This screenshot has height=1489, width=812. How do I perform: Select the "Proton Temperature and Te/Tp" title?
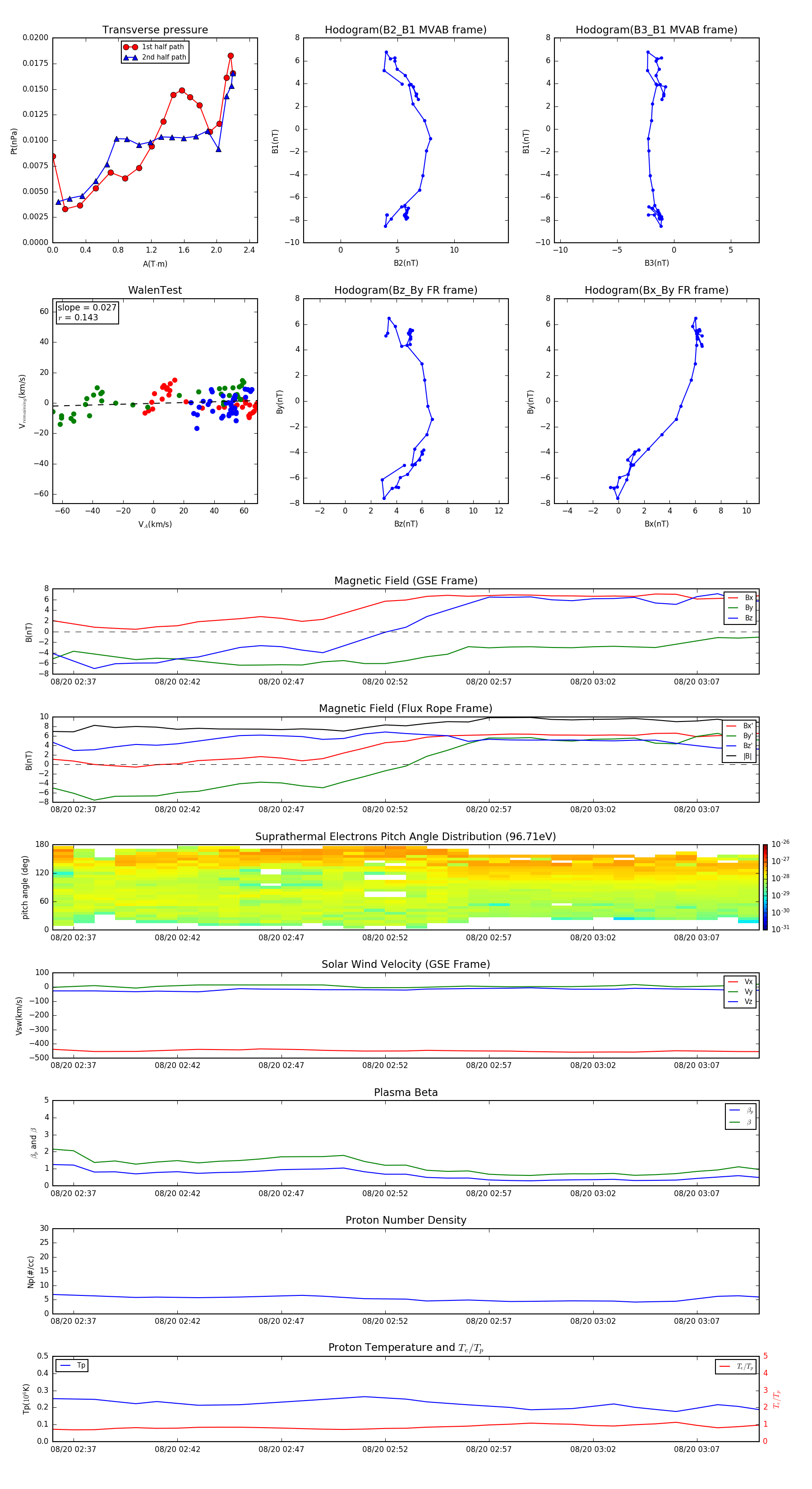pos(406,1348)
